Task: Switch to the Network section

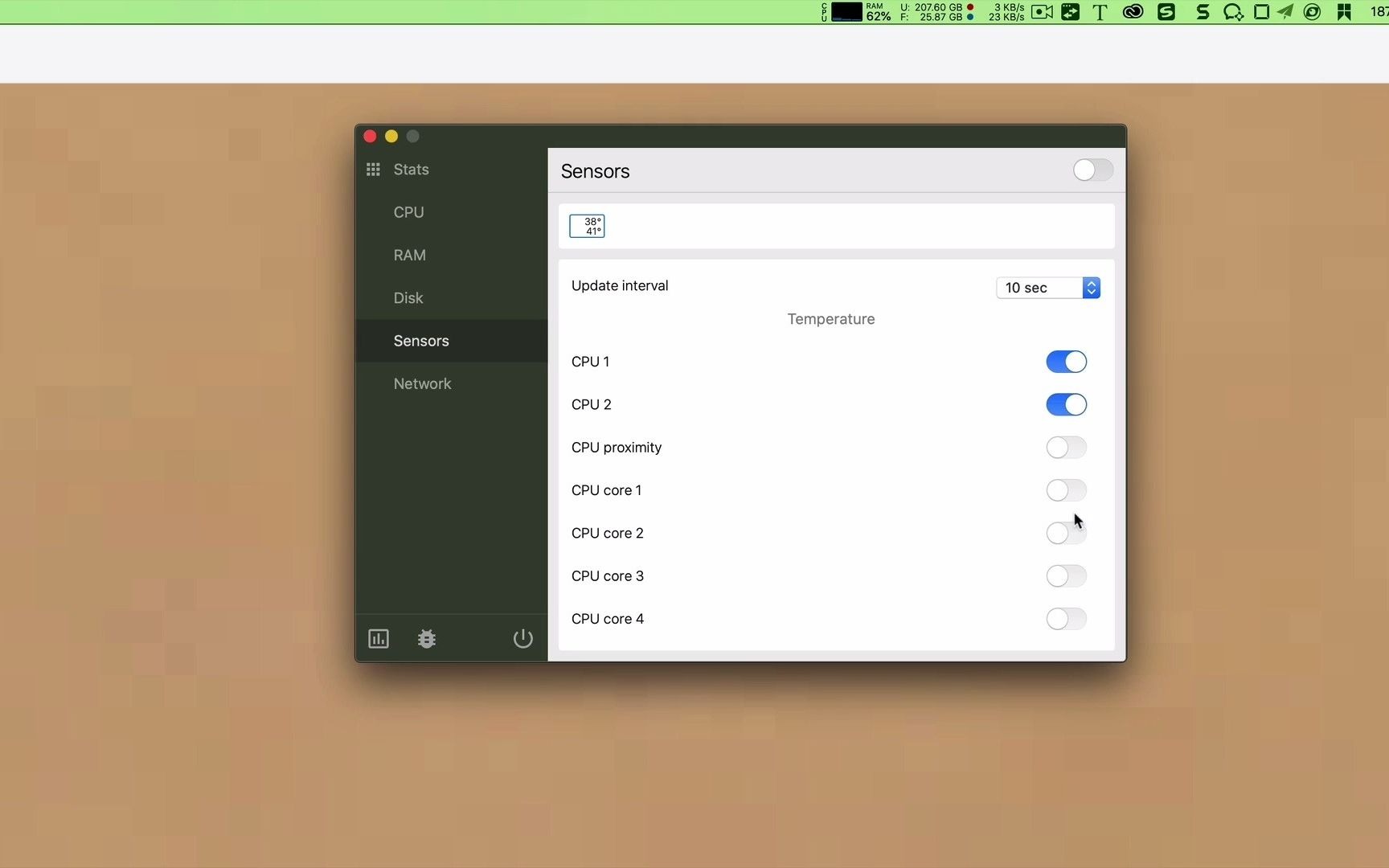Action: 422,383
